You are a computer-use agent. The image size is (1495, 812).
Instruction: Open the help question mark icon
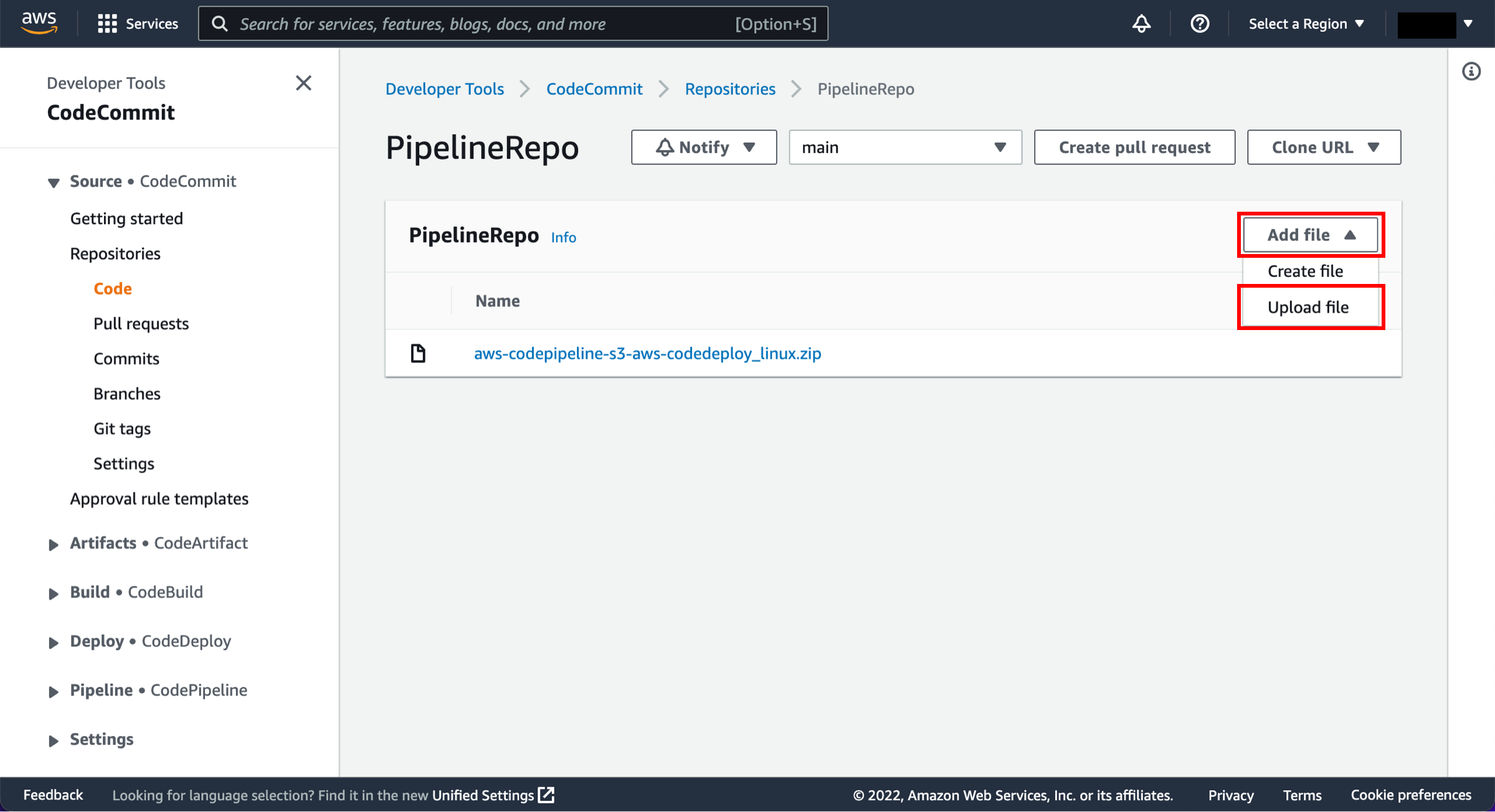(1200, 24)
